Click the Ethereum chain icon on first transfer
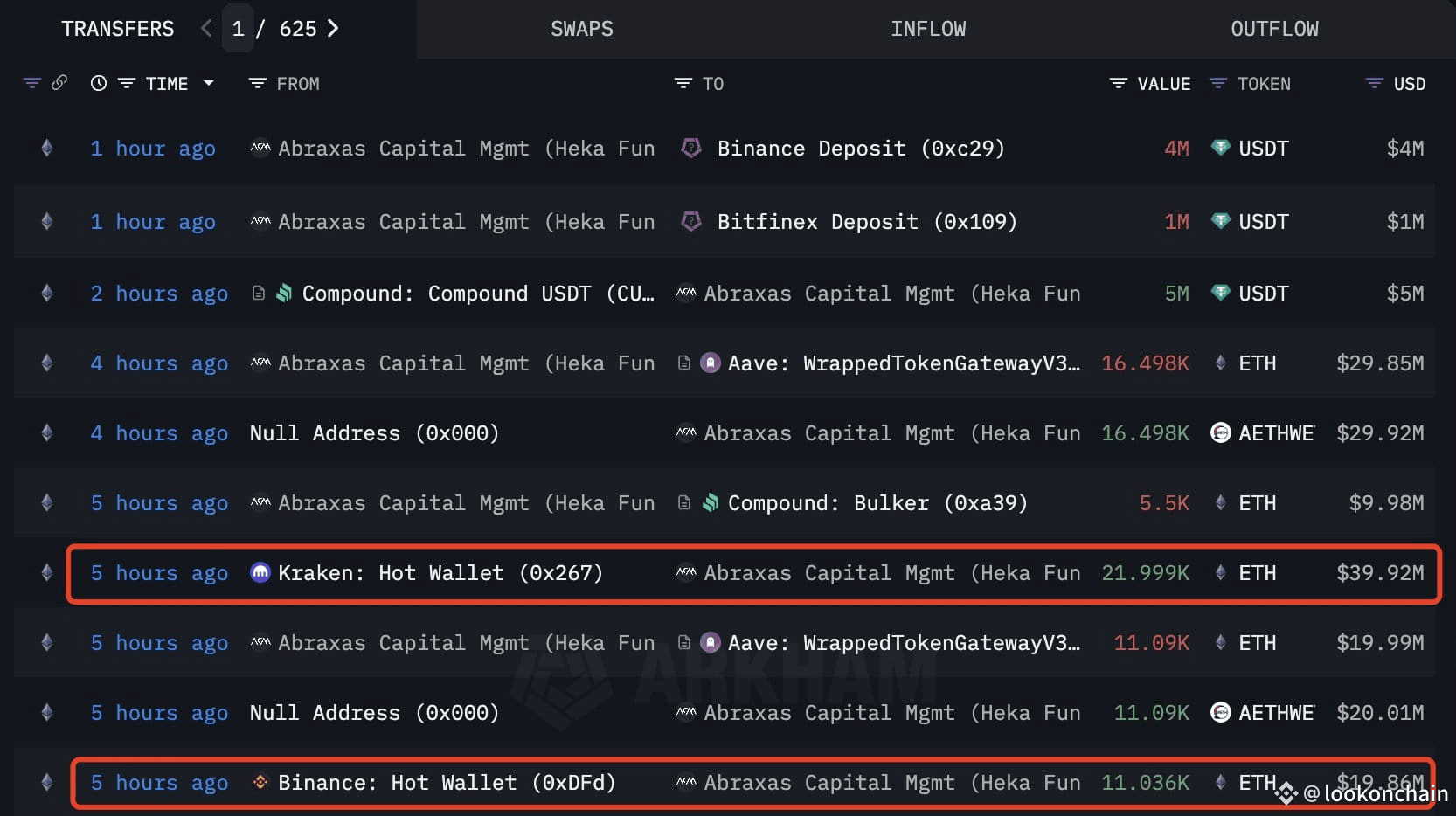The image size is (1456, 816). tap(47, 148)
